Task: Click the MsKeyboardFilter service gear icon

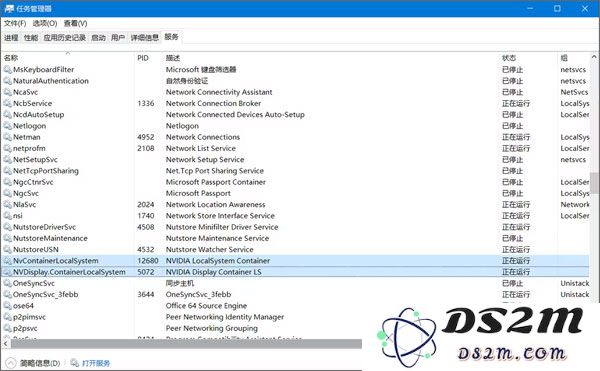Action: pos(7,70)
